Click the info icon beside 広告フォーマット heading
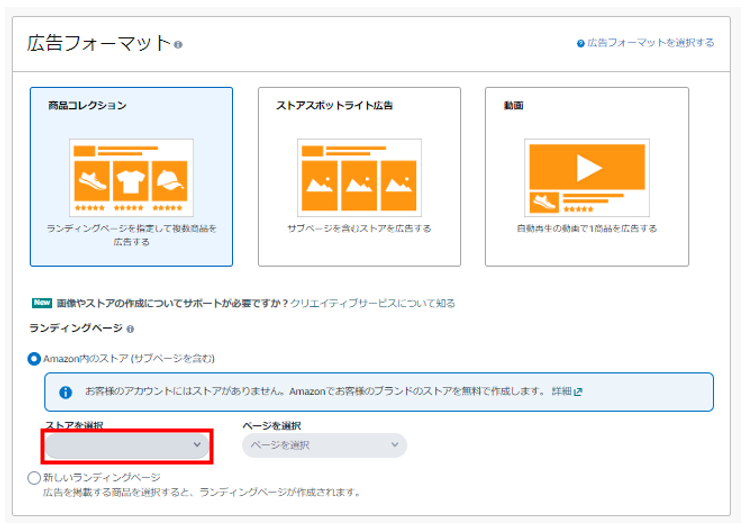The height and width of the screenshot is (530, 748). pyautogui.click(x=178, y=45)
